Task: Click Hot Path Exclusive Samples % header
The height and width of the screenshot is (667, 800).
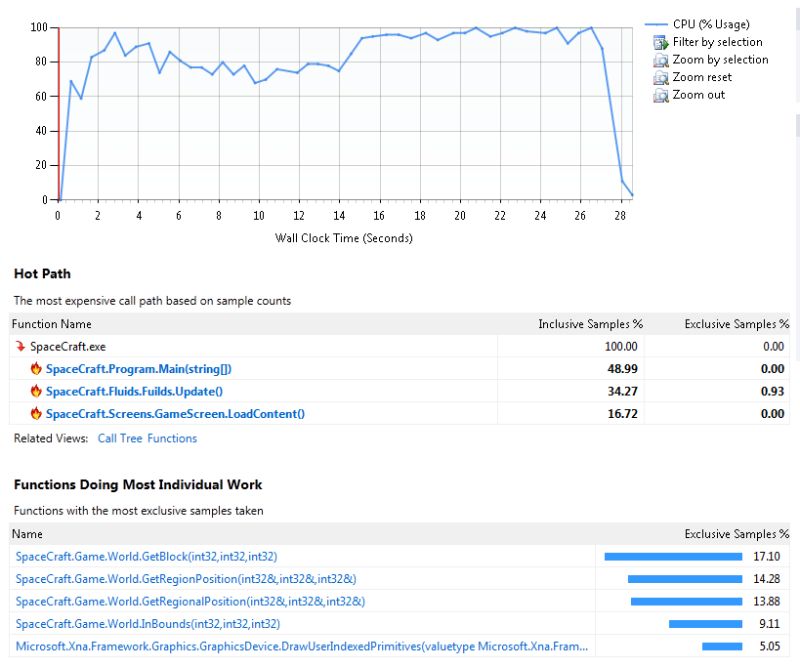Action: pos(737,324)
